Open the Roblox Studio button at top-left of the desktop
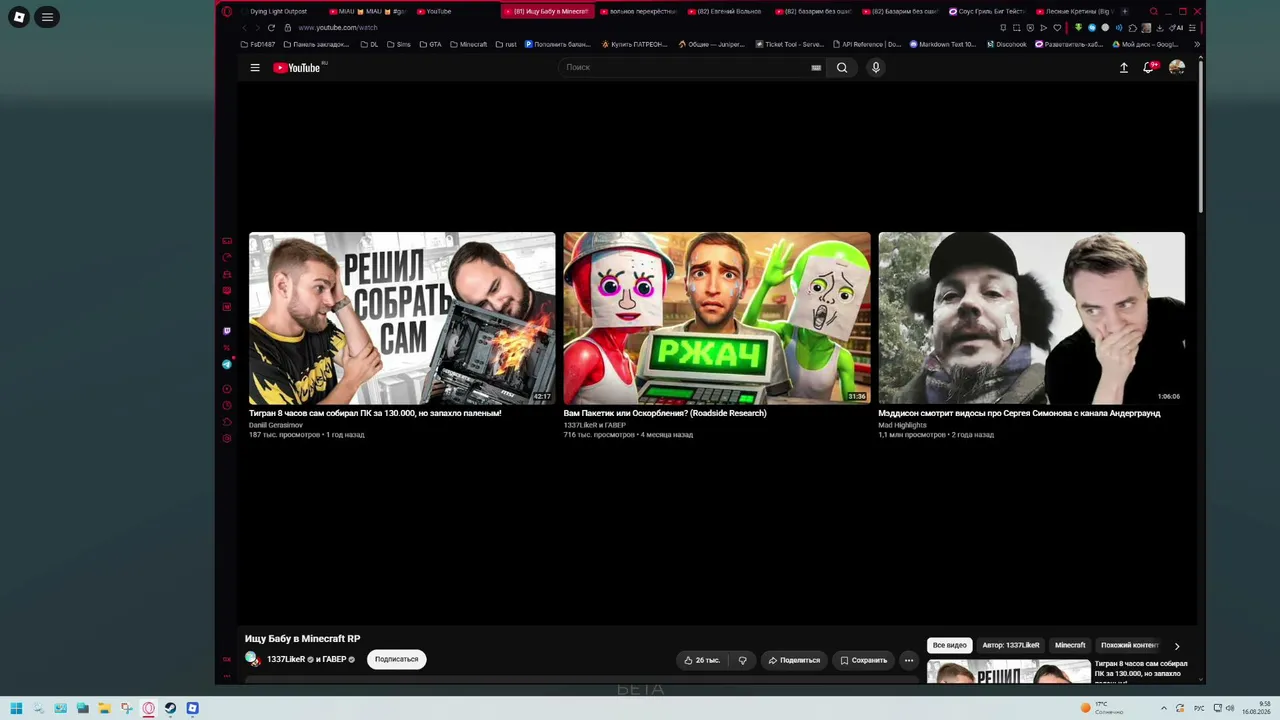This screenshot has width=1280, height=720. pos(19,17)
